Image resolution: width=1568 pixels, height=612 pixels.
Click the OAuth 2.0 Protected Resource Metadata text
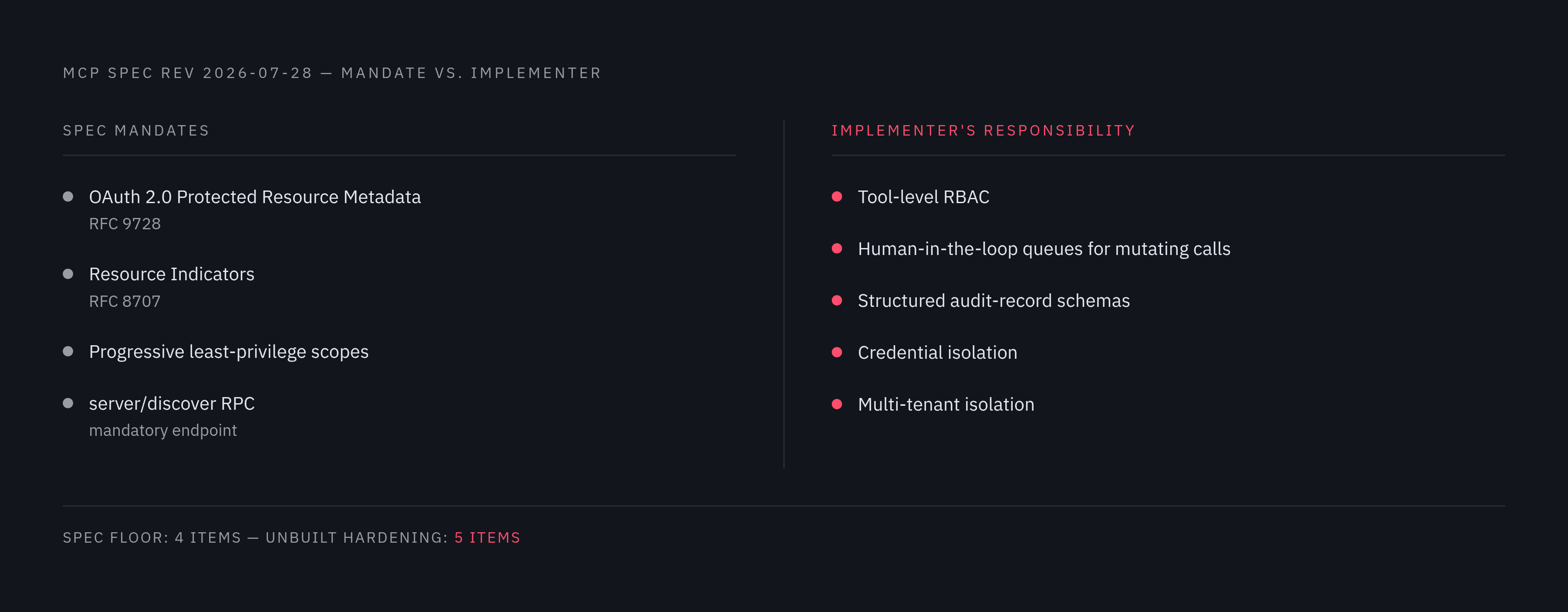(255, 197)
